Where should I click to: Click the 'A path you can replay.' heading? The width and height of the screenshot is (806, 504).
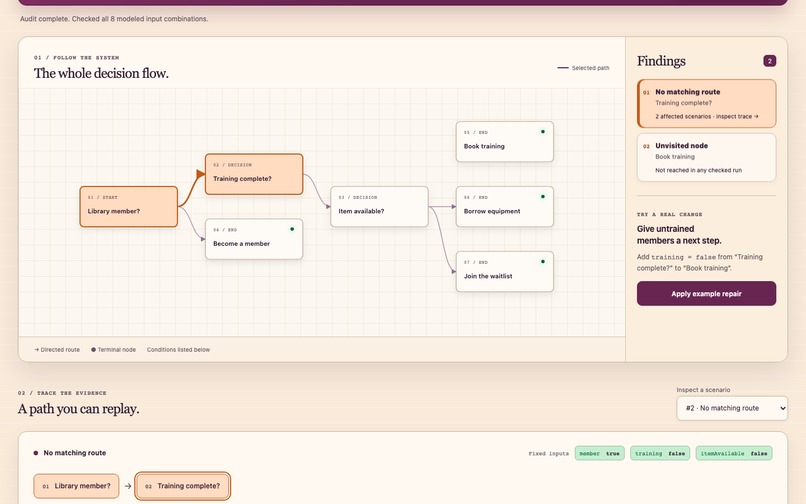point(79,409)
